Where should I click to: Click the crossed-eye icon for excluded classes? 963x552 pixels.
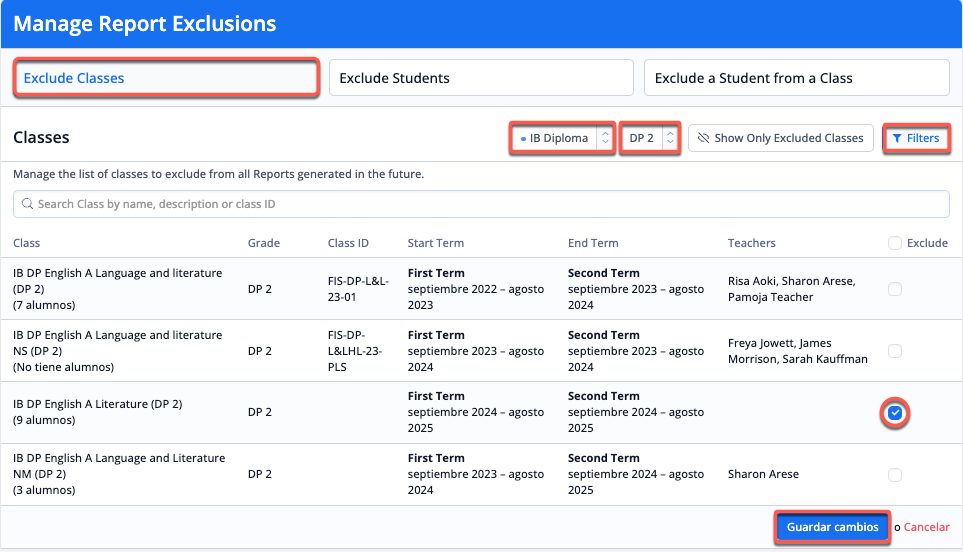tap(703, 138)
